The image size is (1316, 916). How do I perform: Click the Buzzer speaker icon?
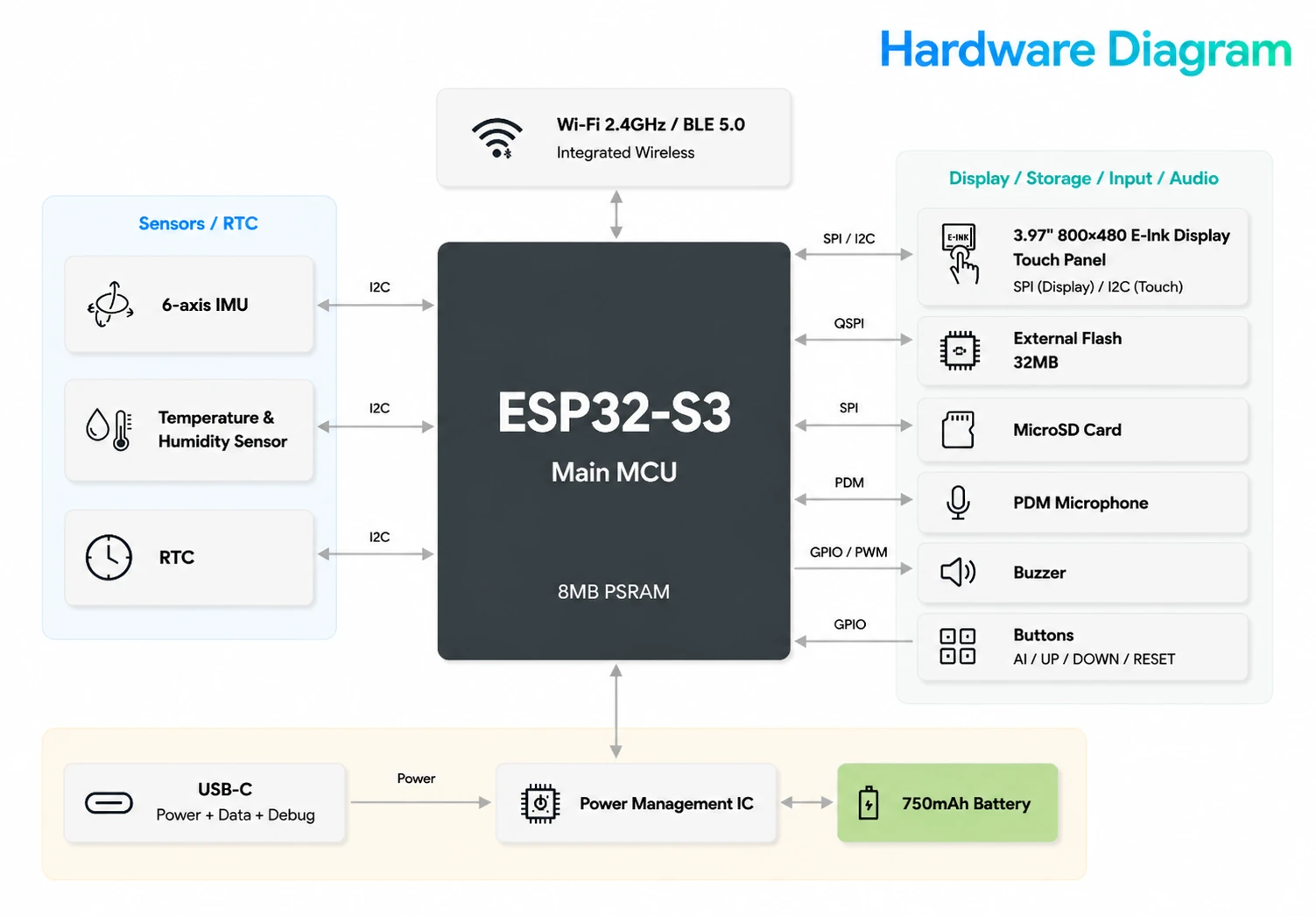958,572
